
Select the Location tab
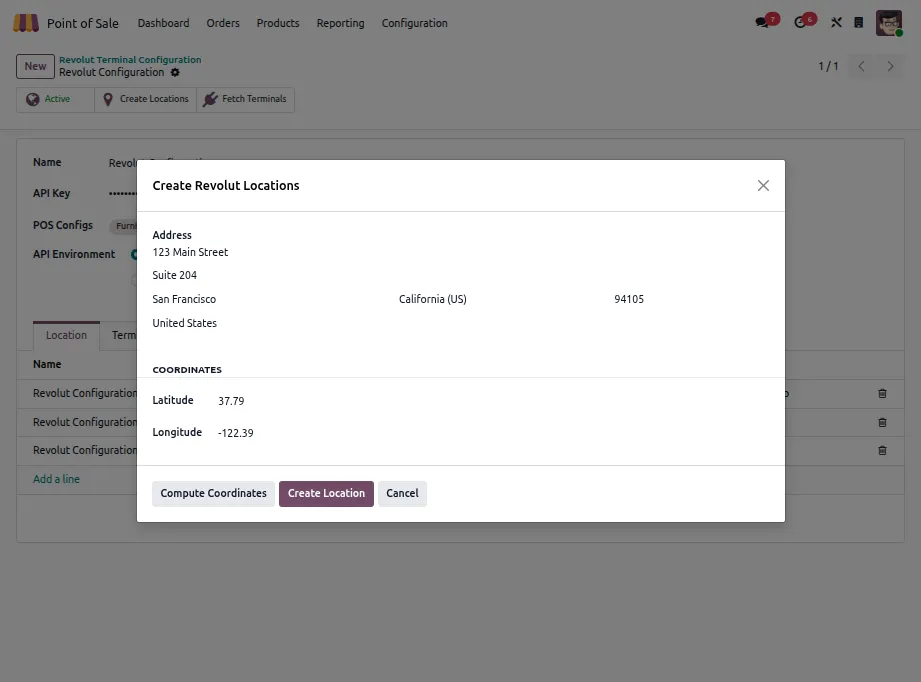[x=66, y=335]
